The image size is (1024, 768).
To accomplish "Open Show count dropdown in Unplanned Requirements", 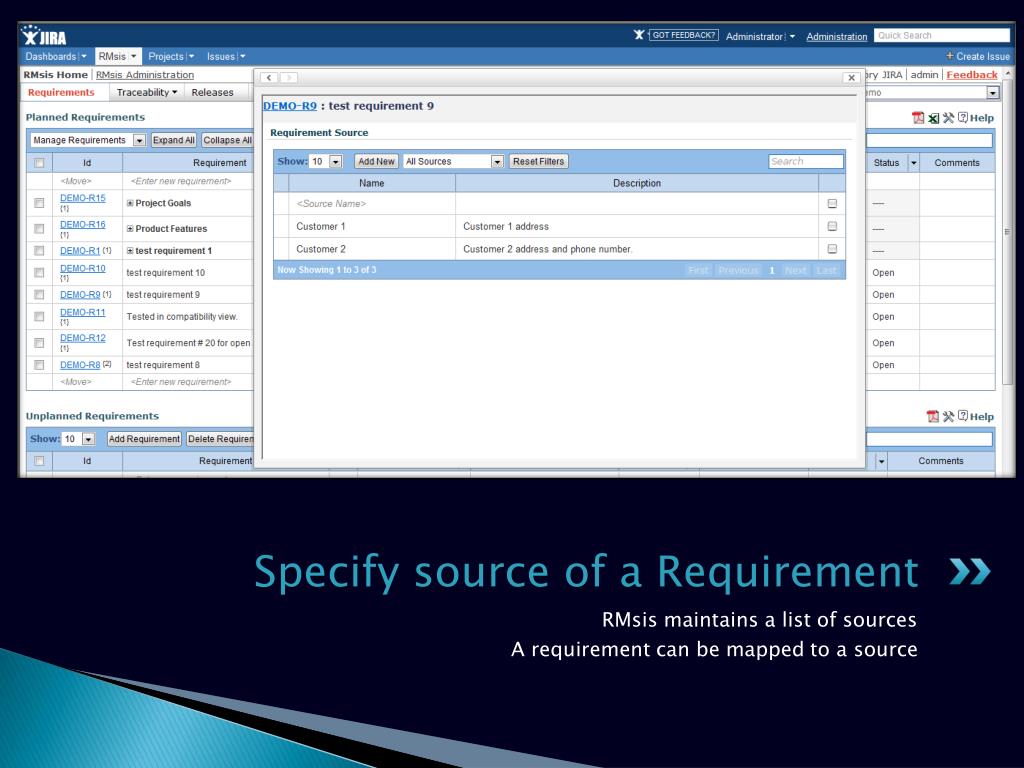I will [88, 439].
